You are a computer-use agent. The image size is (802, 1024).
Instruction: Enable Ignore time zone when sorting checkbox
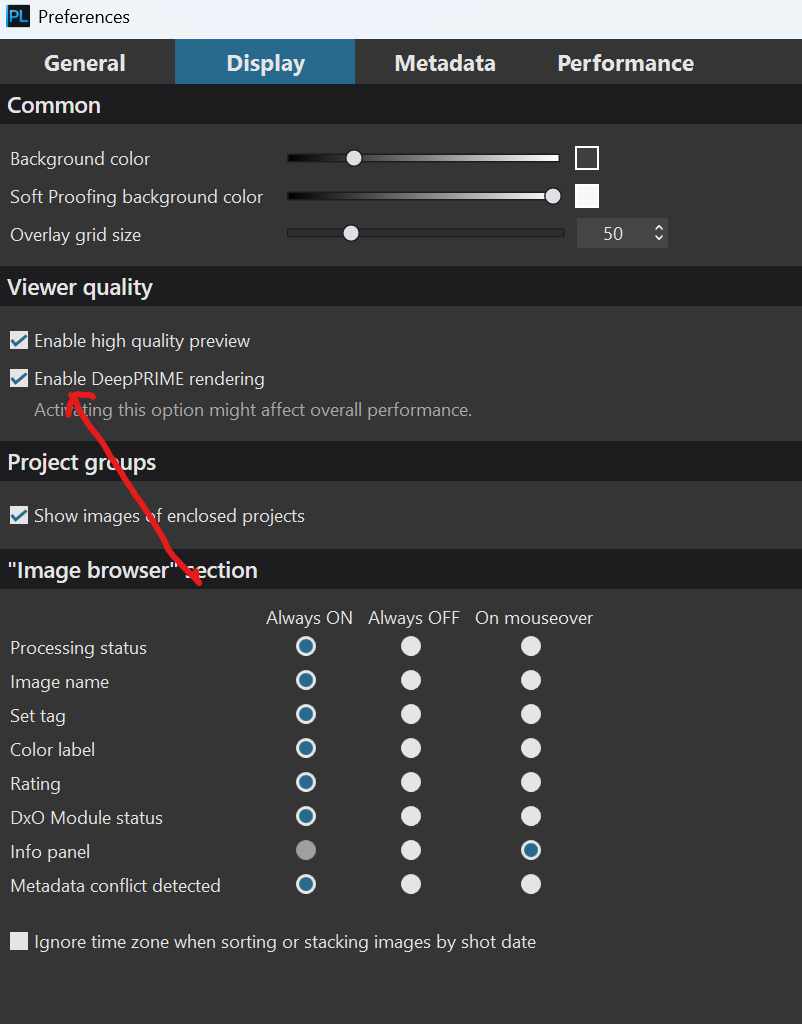click(x=19, y=942)
